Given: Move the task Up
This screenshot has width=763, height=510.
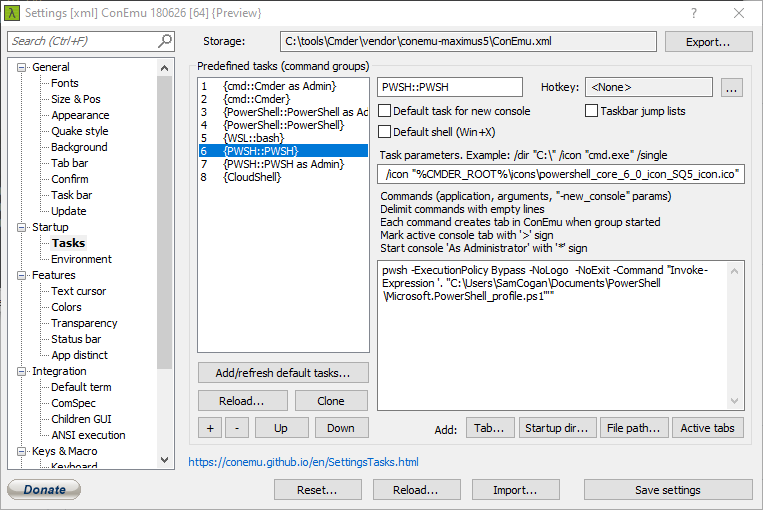Looking at the screenshot, I should pos(281,428).
